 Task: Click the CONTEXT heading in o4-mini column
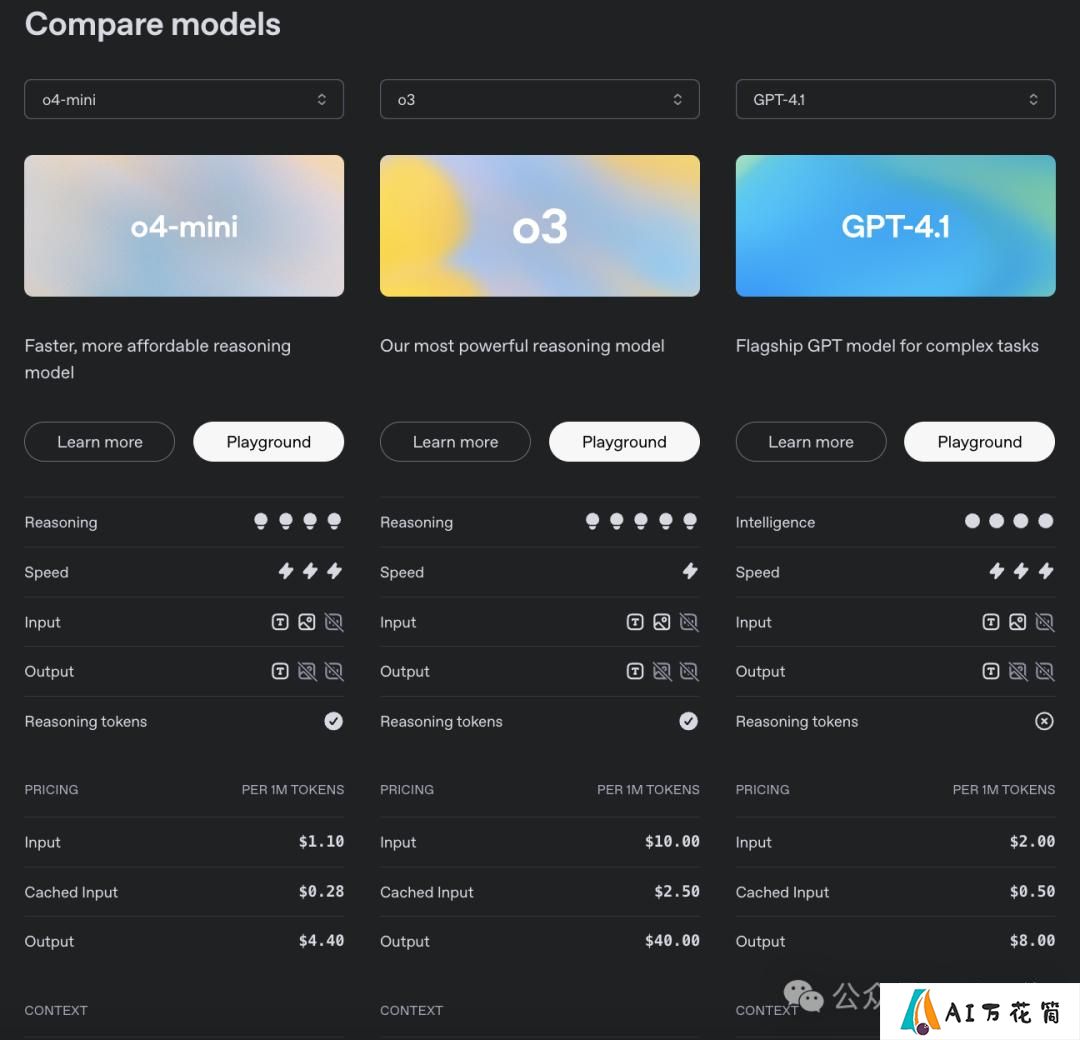56,1010
